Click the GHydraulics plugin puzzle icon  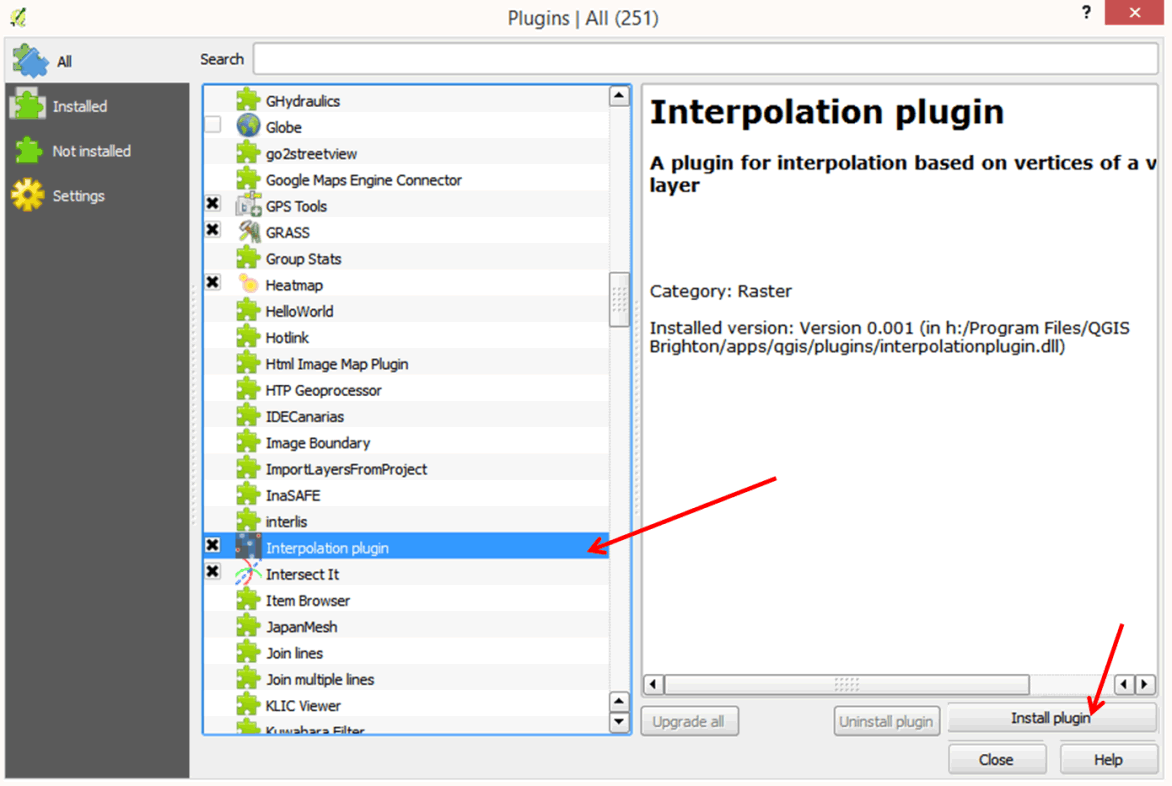click(247, 100)
